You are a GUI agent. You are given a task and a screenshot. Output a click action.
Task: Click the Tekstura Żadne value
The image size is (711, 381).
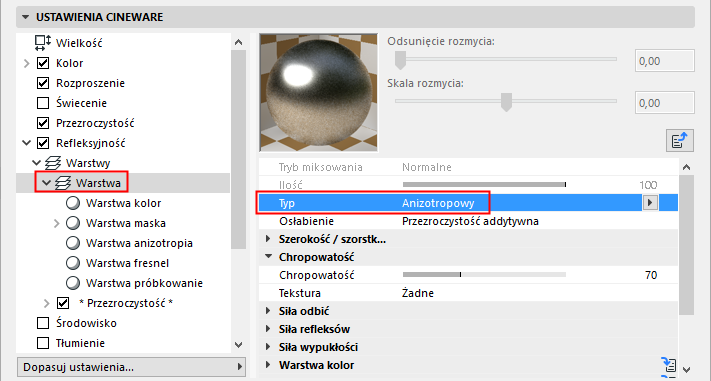click(x=418, y=293)
